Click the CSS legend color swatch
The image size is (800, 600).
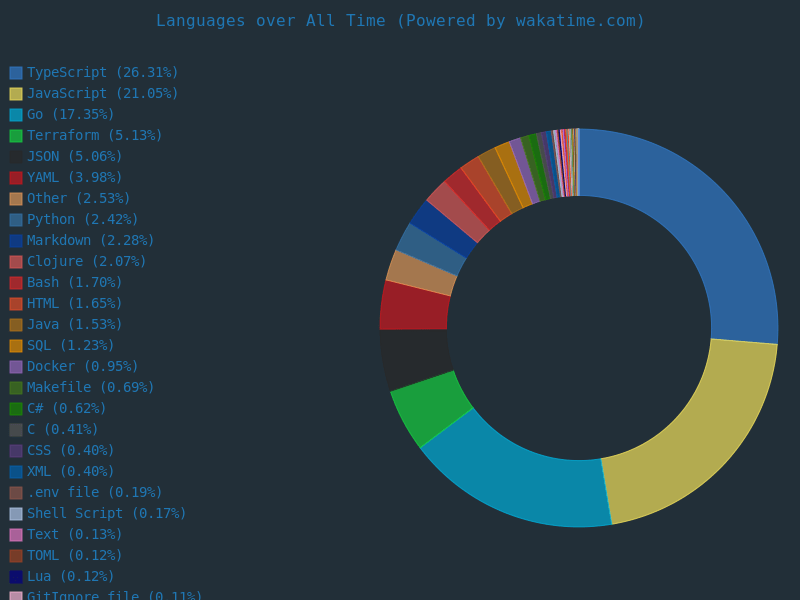tap(16, 451)
